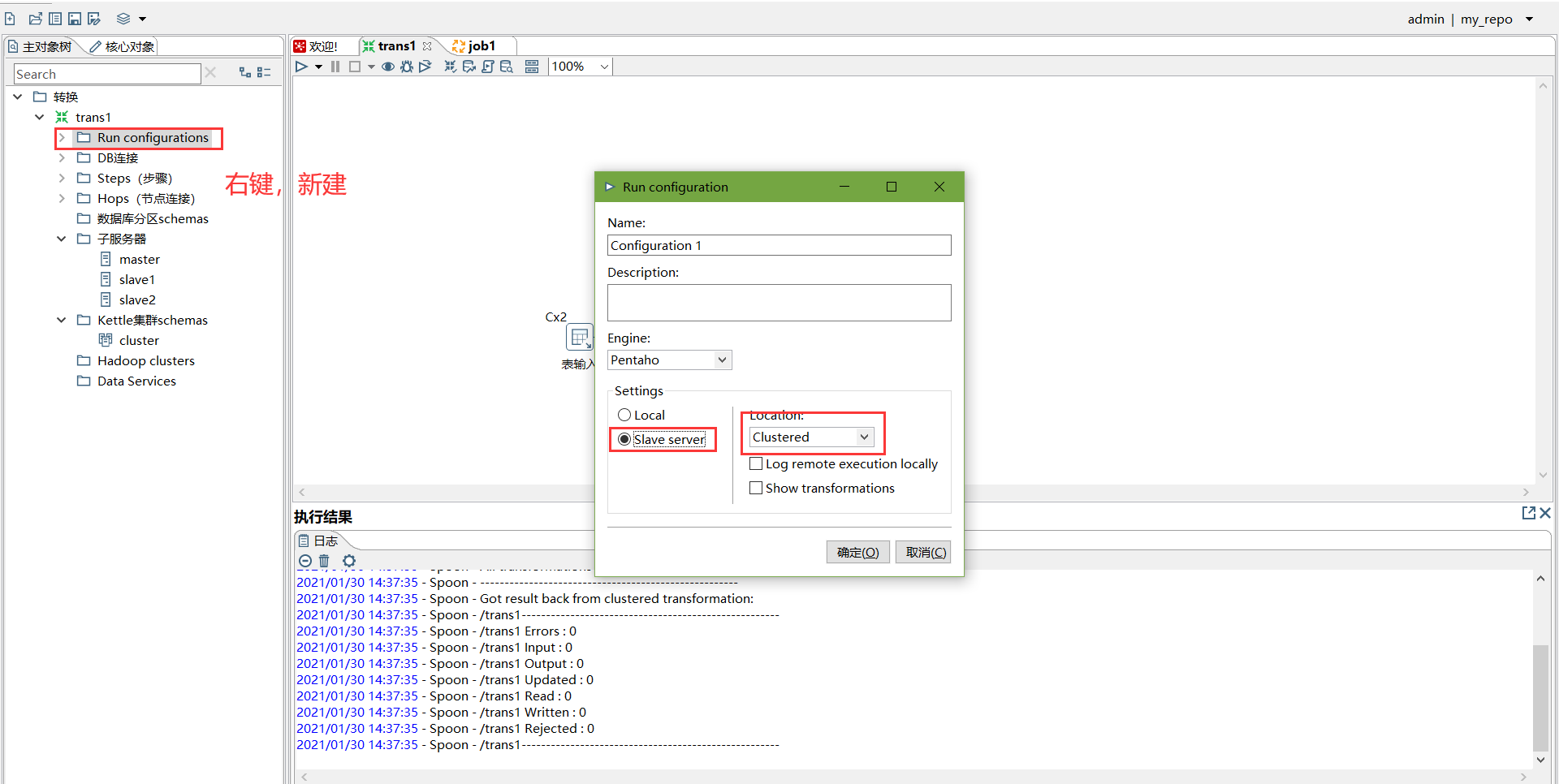1559x784 pixels.
Task: Expand the Steps (步骤) folder
Action: tap(61, 178)
